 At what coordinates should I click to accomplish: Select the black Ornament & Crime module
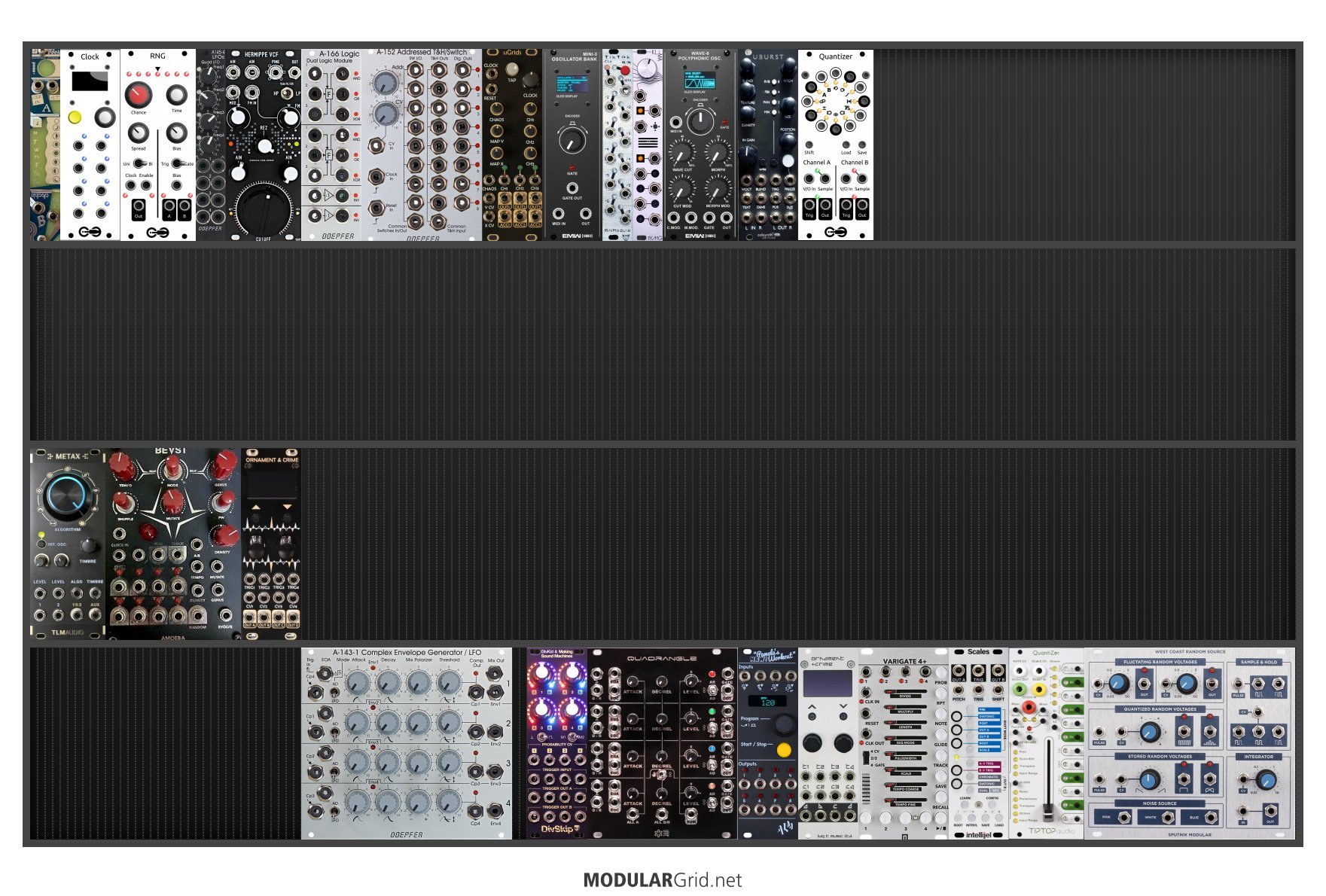point(271,544)
